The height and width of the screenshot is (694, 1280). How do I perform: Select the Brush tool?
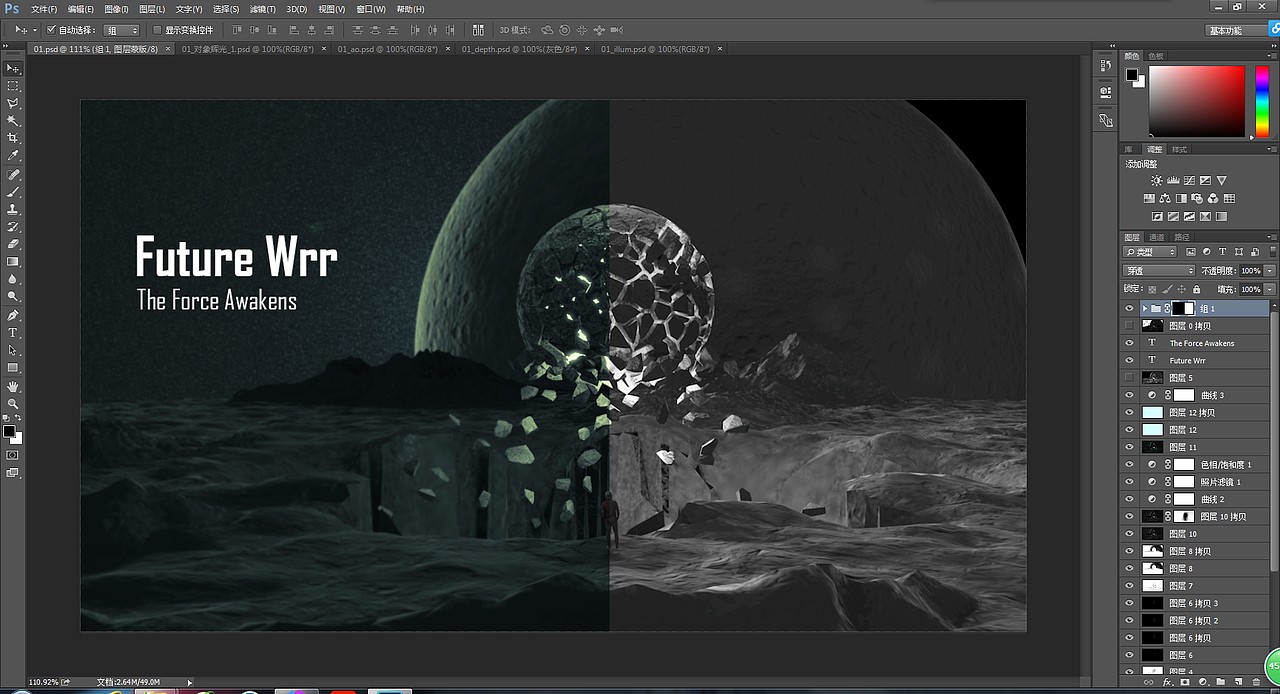[13, 191]
